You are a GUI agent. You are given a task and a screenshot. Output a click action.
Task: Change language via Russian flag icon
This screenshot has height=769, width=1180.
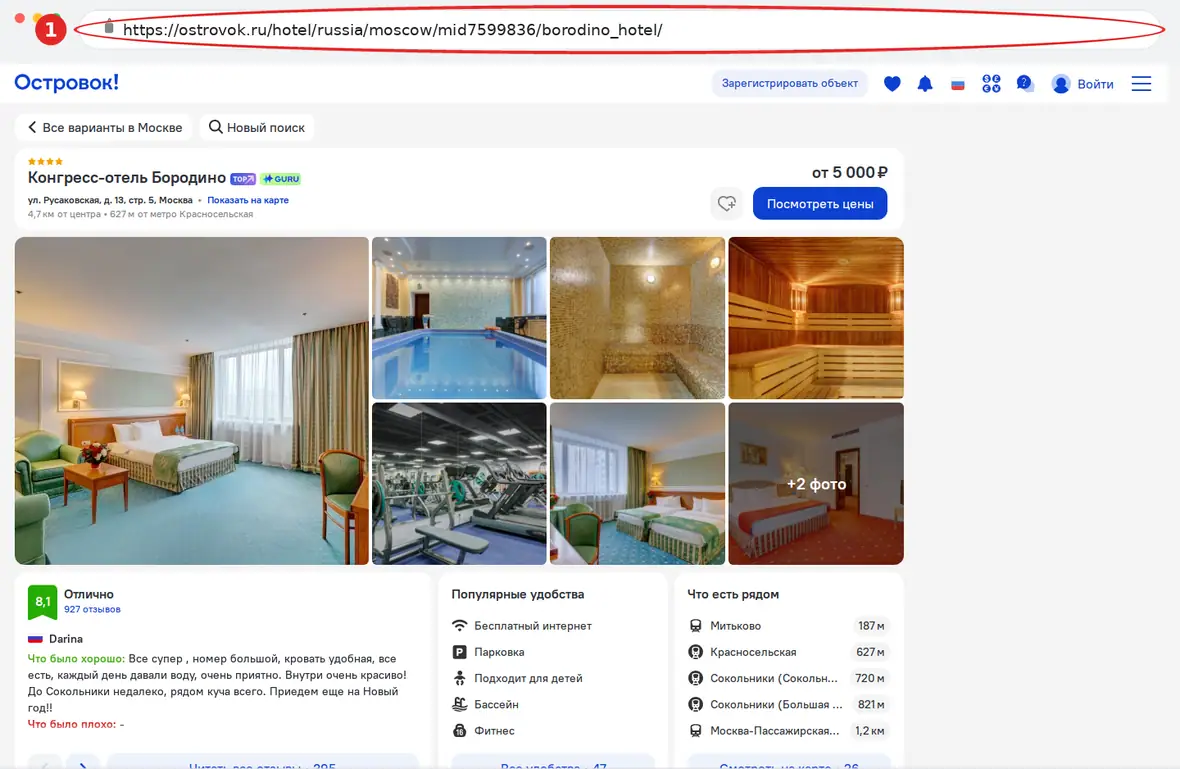click(958, 84)
